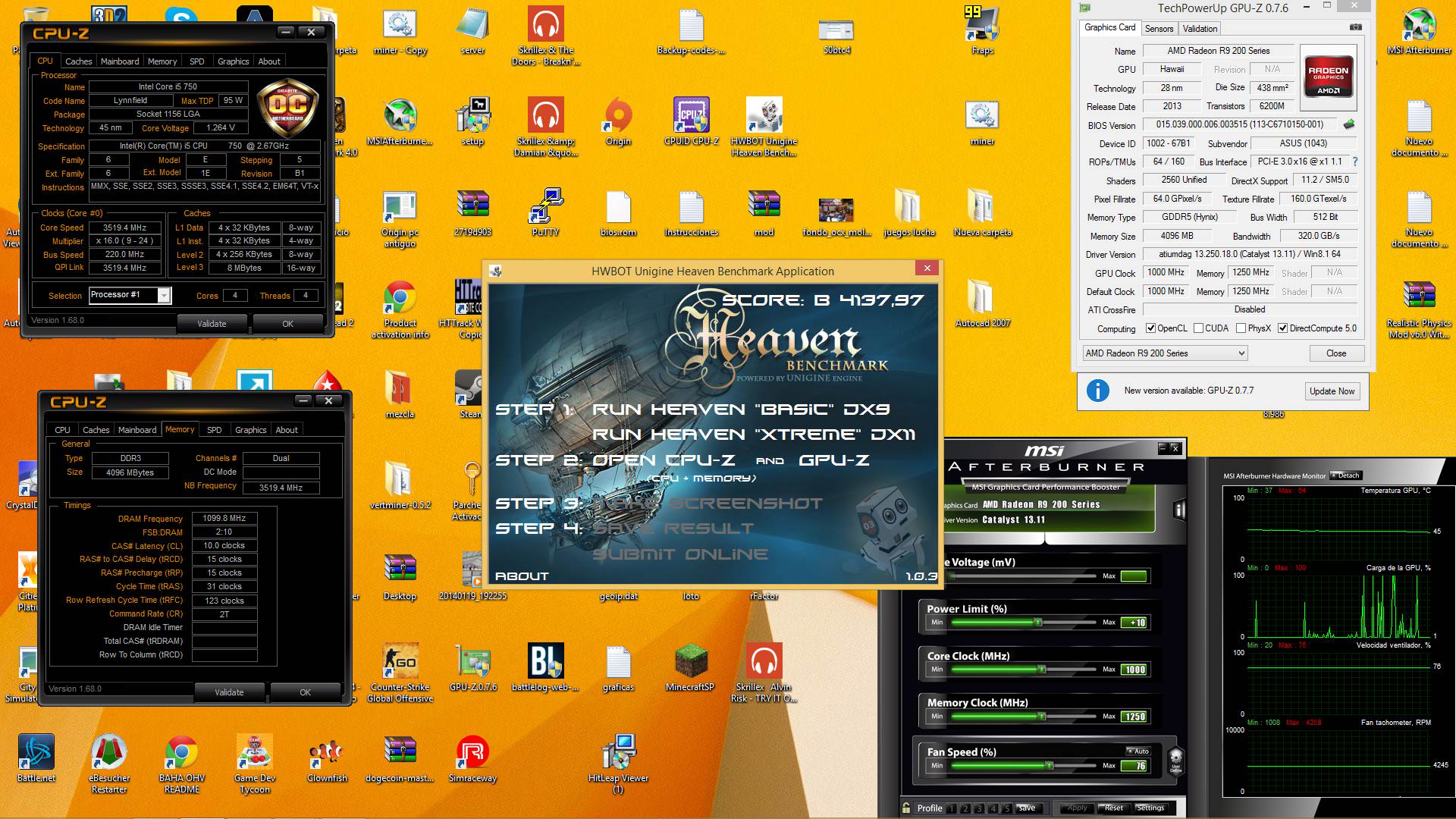1456x819 pixels.
Task: Click the Memory Clock slider handle
Action: [x=1042, y=717]
